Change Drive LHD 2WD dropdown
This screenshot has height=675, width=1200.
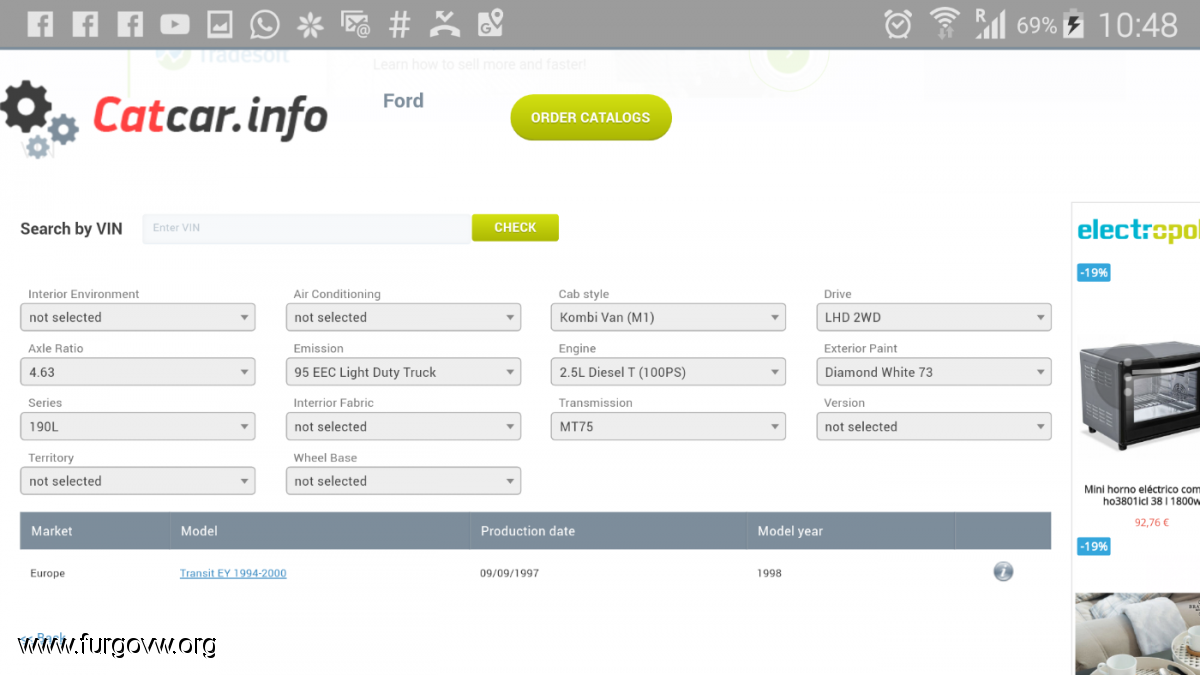[x=934, y=317]
